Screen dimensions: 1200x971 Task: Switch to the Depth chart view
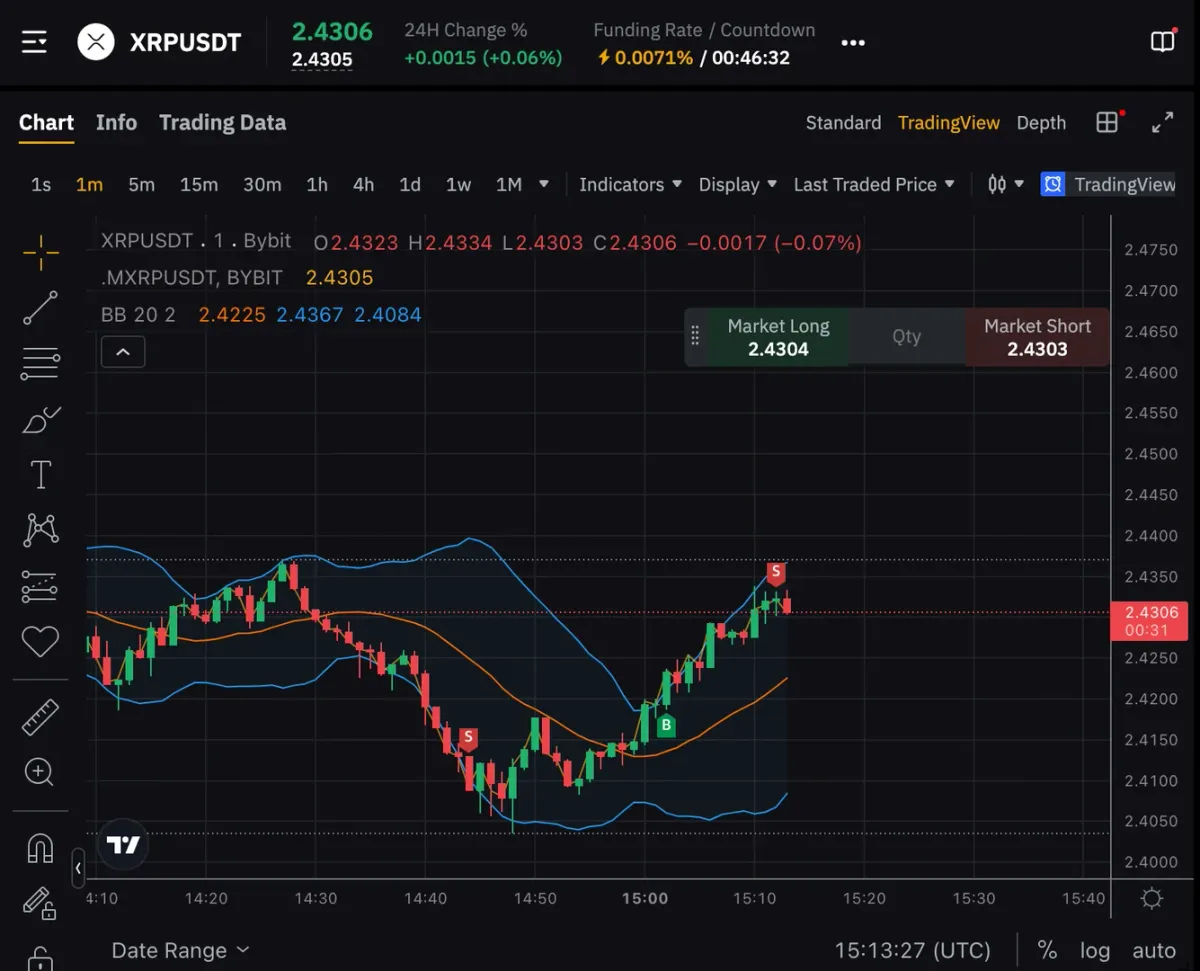pyautogui.click(x=1041, y=123)
